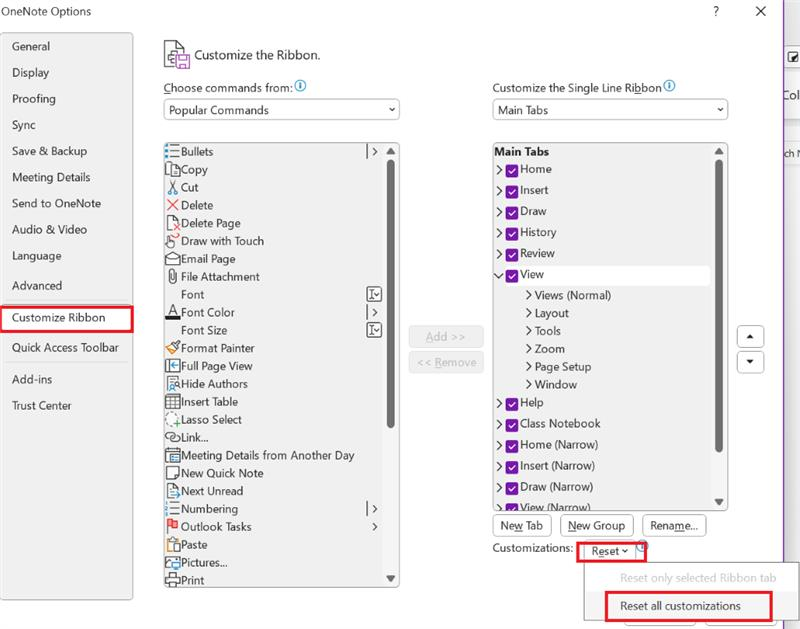
Task: Open info tooltip beside Customize the Single Line Ribbon
Action: pos(669,86)
